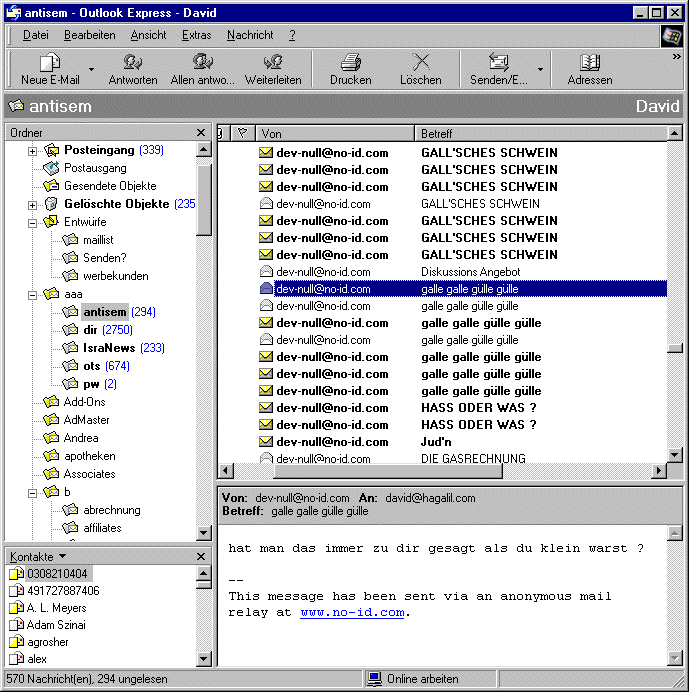Open the Senden/Empfangen dropdown arrow
The height and width of the screenshot is (692, 689).
coord(541,70)
